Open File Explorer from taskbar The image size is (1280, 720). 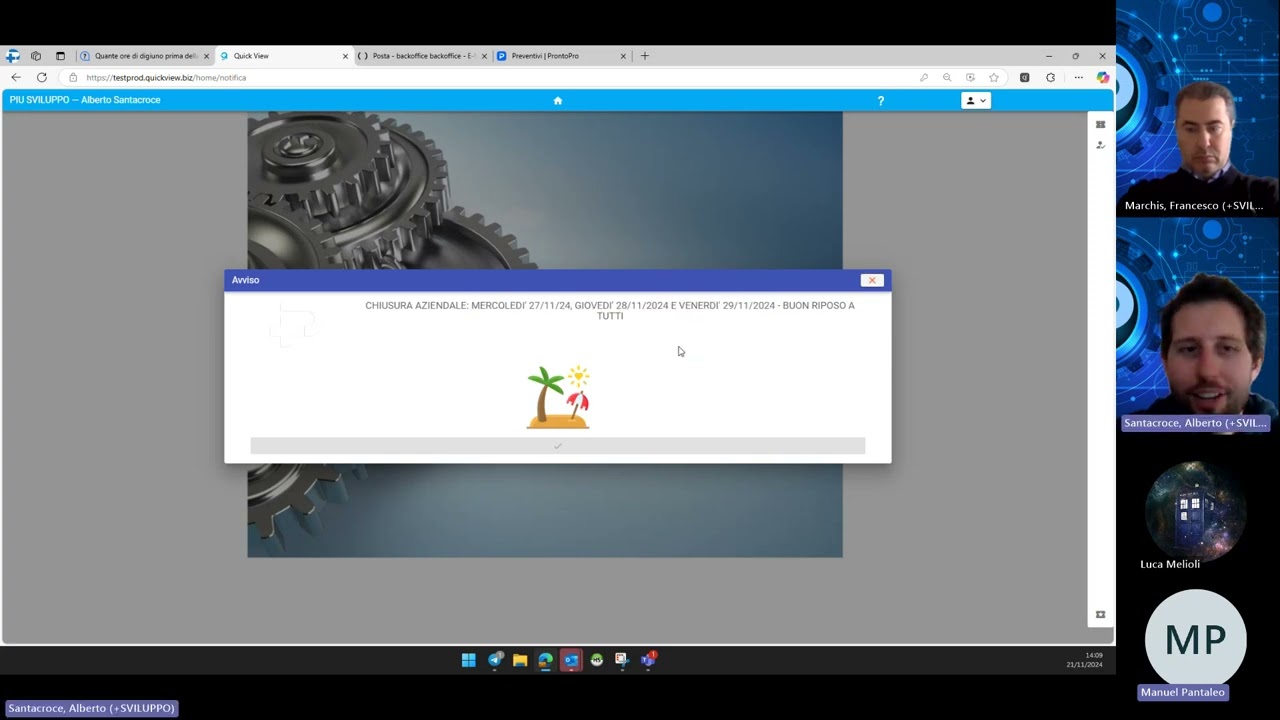coord(520,660)
